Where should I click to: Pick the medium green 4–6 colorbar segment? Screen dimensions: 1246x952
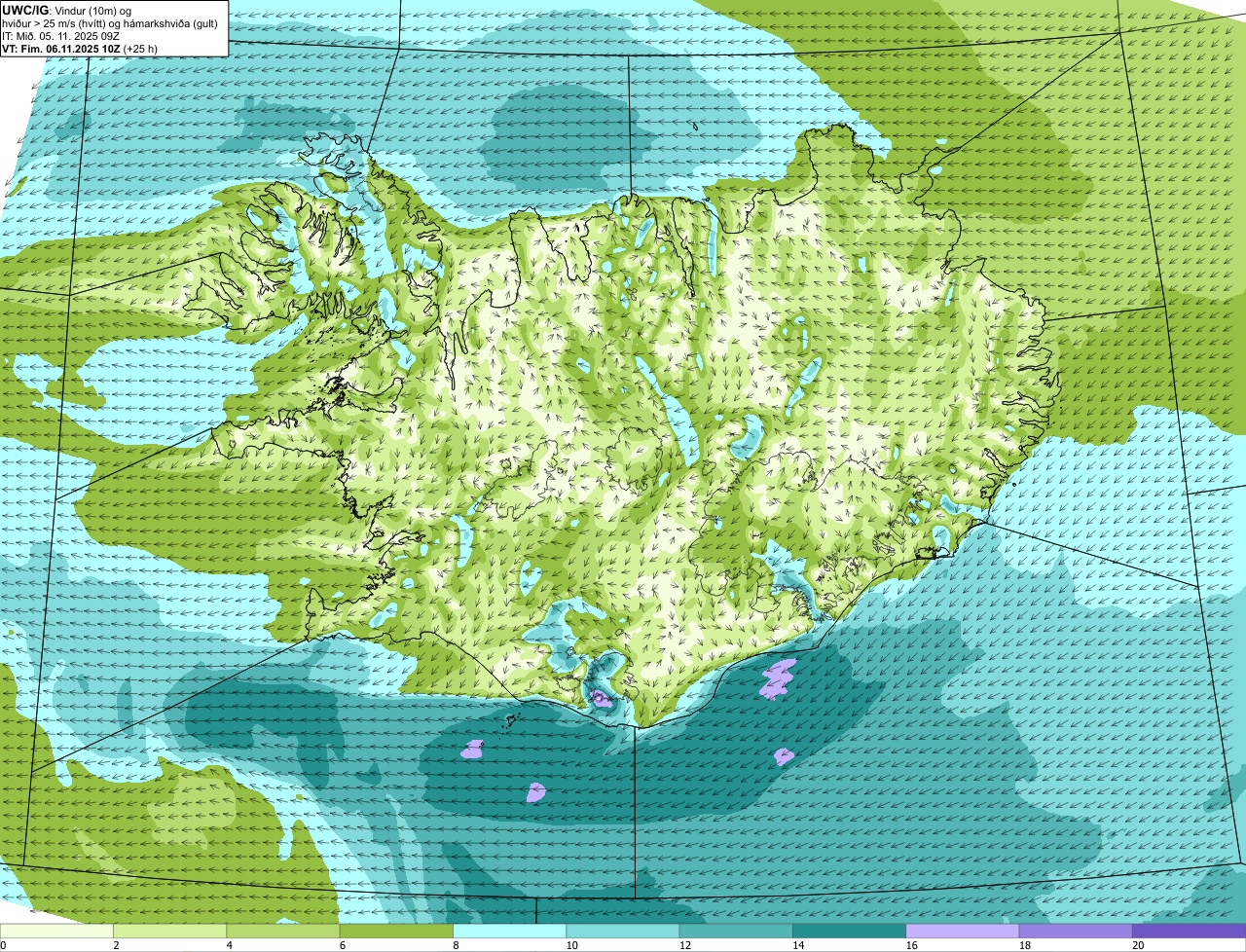click(x=283, y=931)
